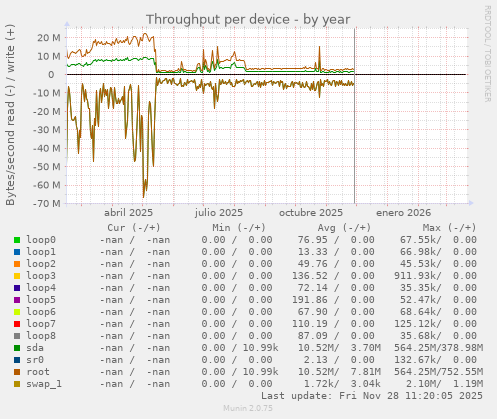
Task: Select the loop8 legend label
Action: tap(41, 336)
